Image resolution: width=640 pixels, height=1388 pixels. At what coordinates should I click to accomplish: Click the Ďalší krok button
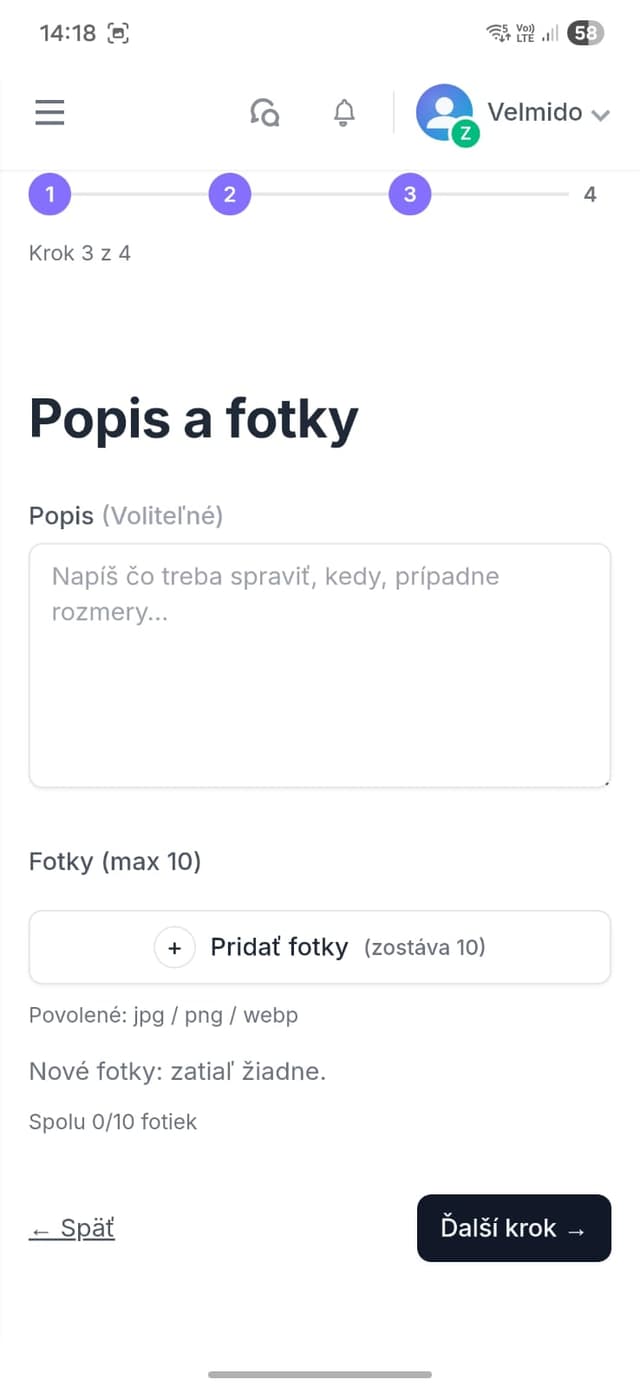[513, 1228]
